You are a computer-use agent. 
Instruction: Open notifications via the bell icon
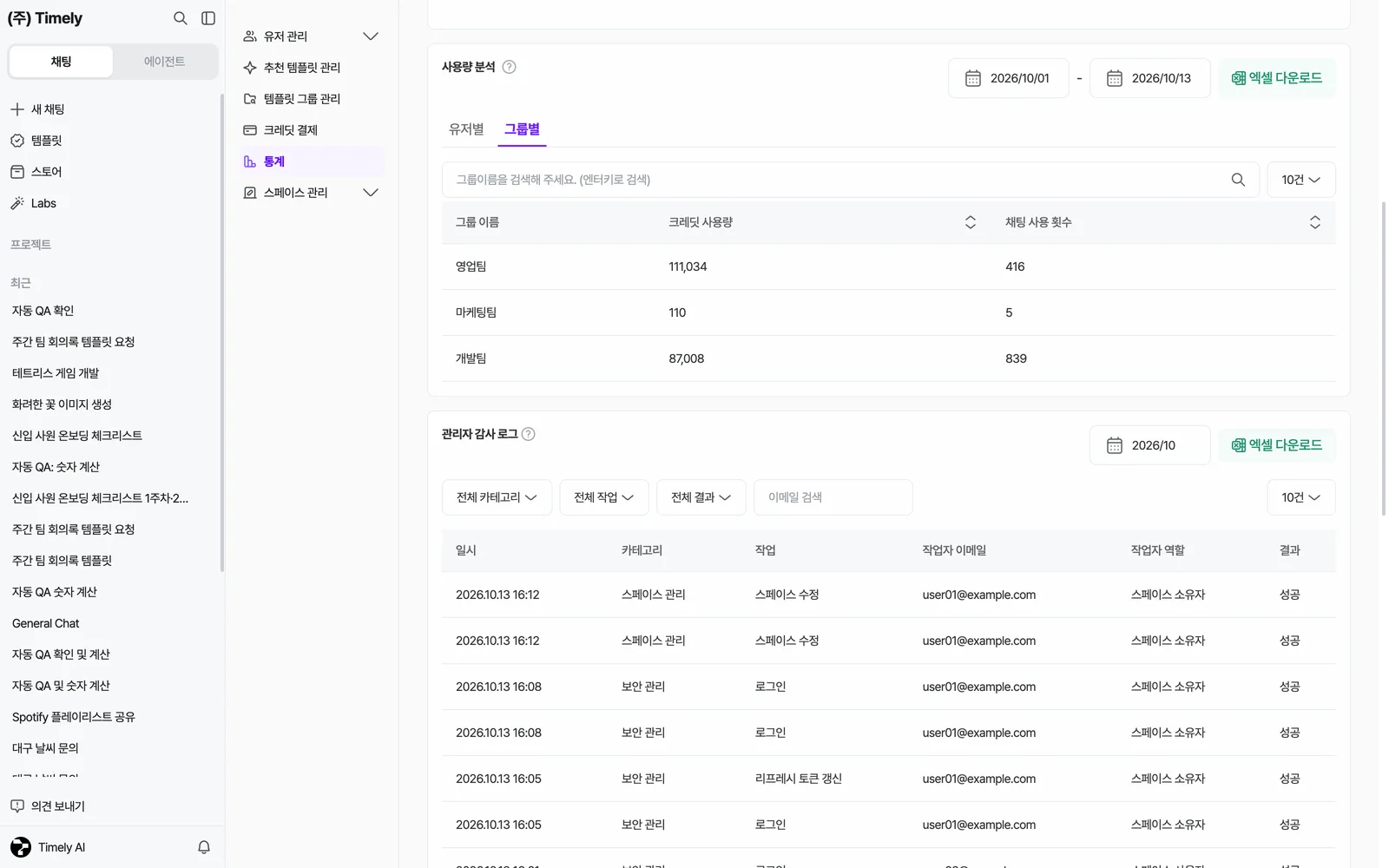click(204, 847)
